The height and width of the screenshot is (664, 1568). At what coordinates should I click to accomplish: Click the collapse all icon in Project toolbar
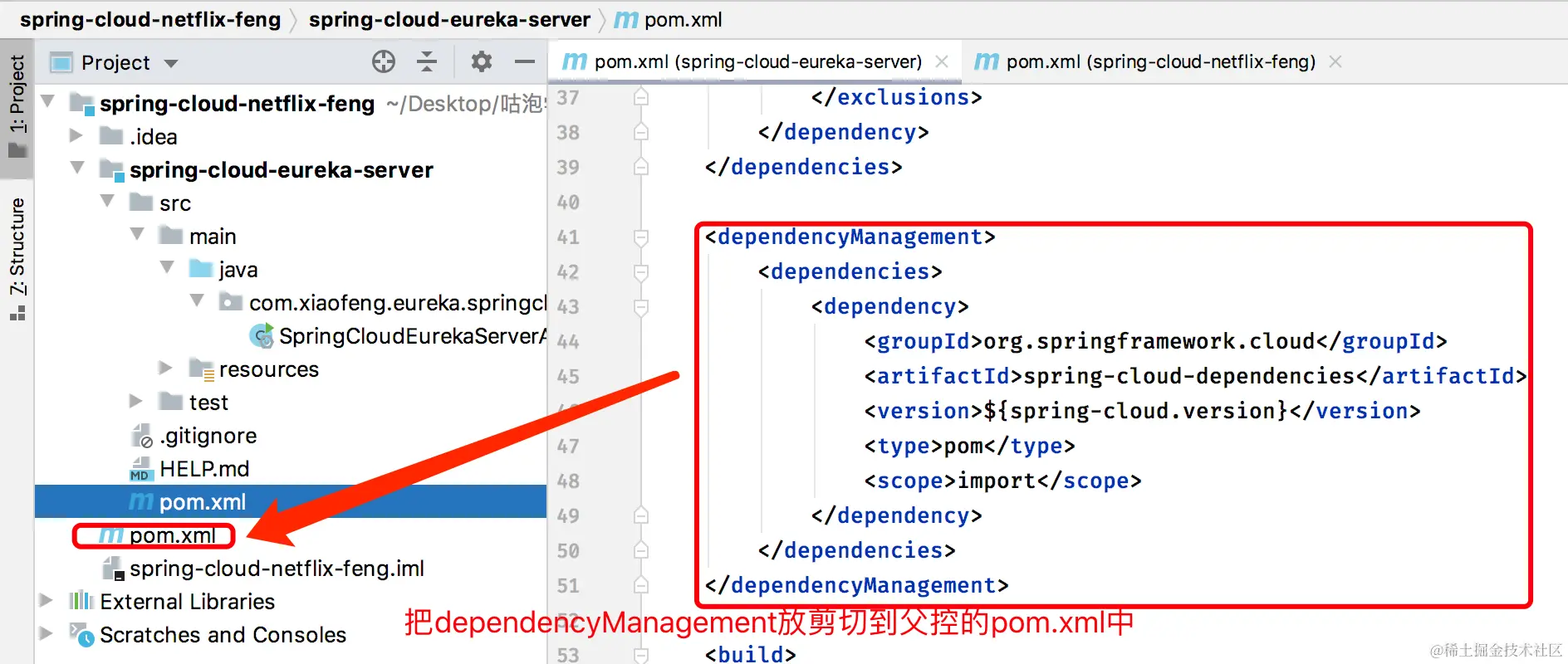426,61
